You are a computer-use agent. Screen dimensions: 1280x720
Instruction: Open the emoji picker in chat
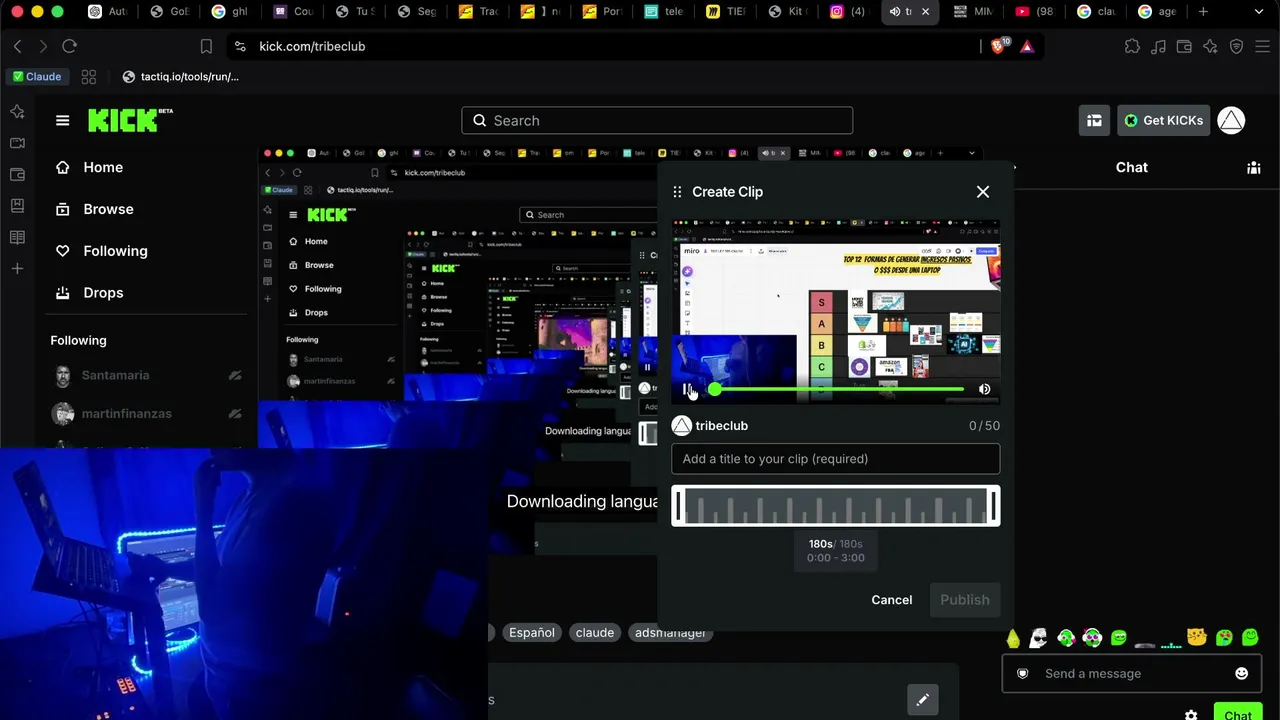[1242, 674]
